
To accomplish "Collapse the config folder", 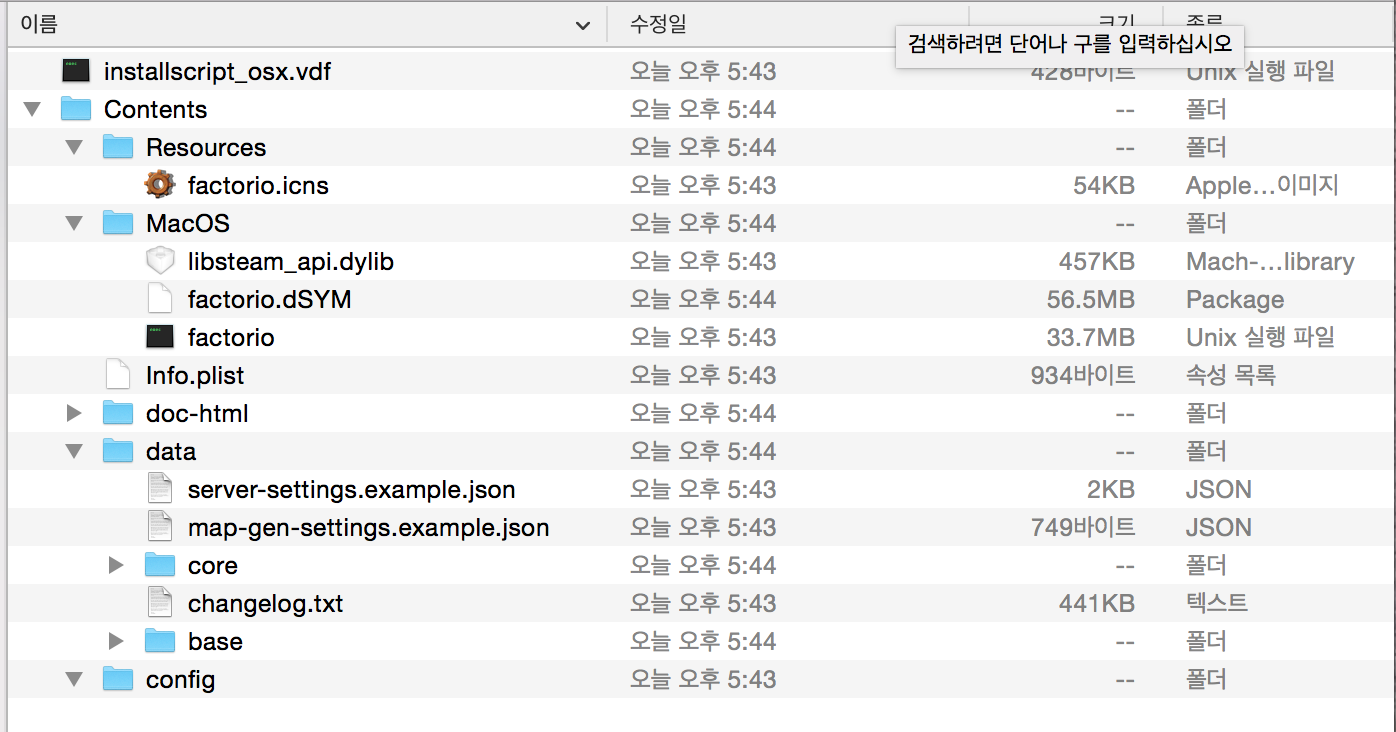I will 74,680.
